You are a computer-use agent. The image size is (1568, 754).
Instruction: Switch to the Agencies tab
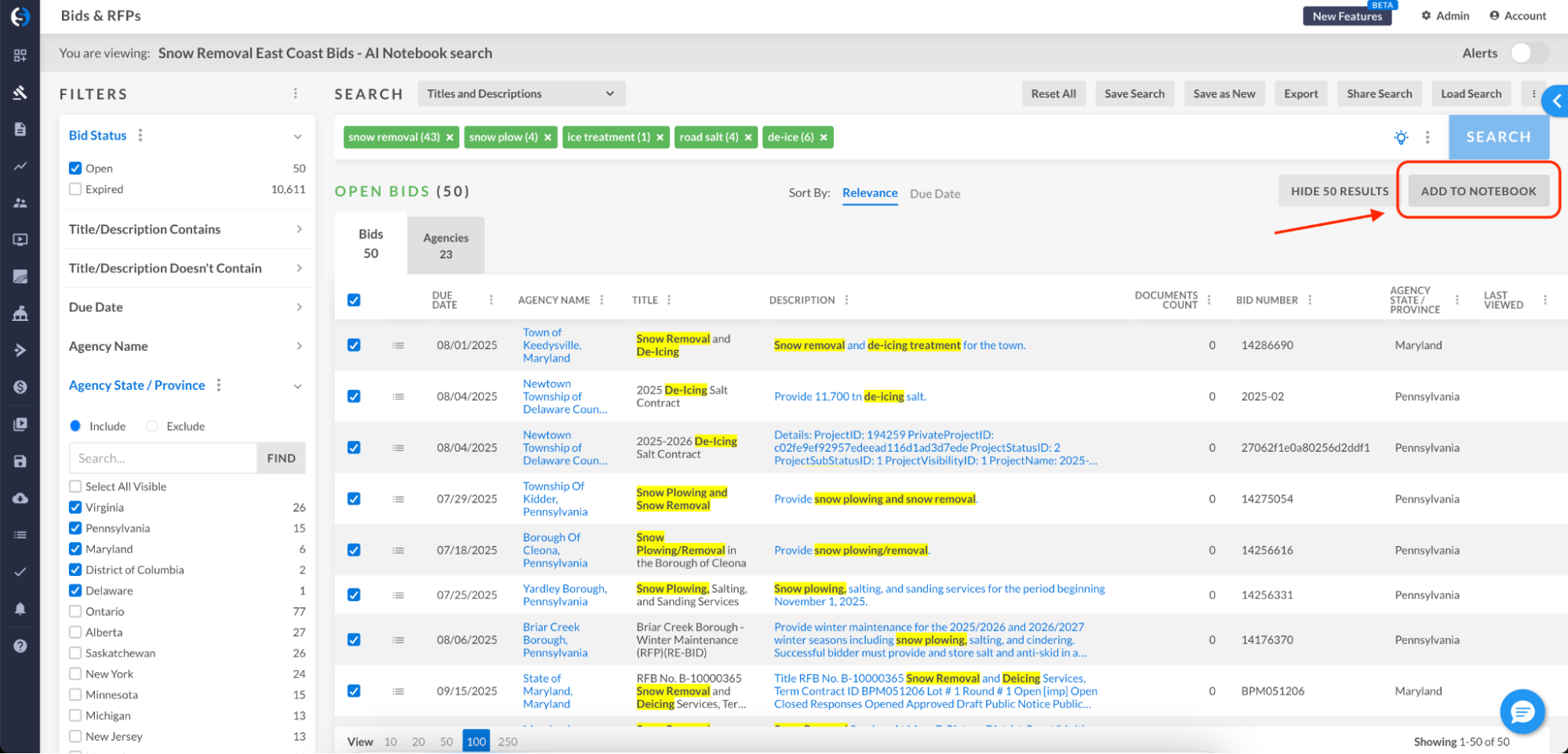(446, 246)
